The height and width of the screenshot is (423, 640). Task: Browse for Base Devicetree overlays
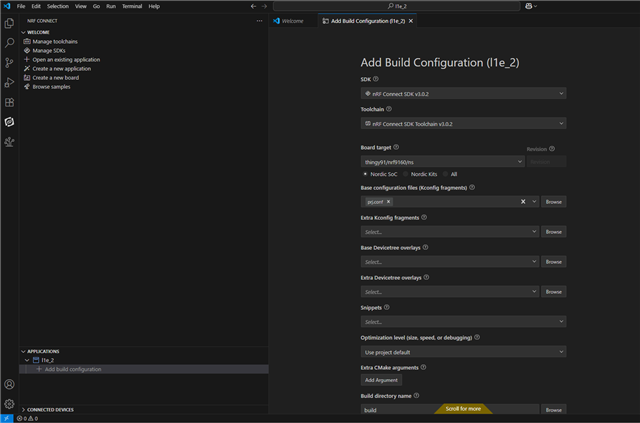coord(553,262)
